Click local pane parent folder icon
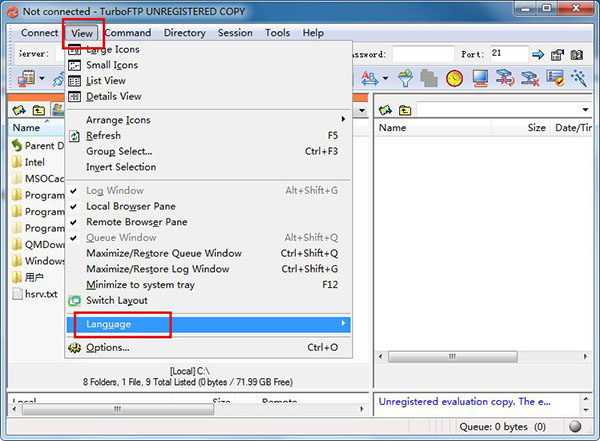600x441 pixels. [x=38, y=111]
